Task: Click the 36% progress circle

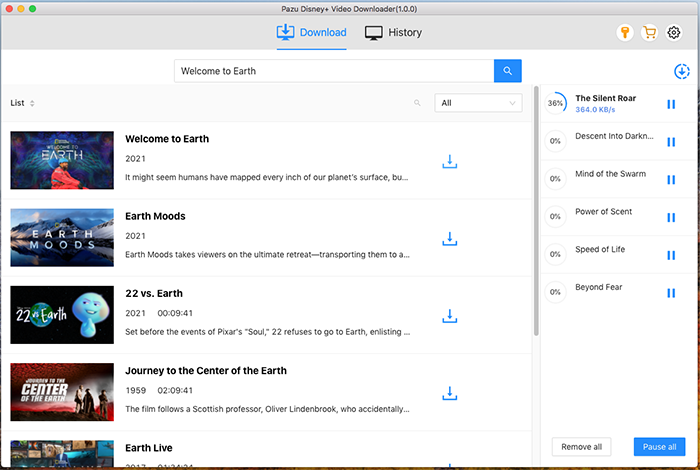Action: pyautogui.click(x=555, y=103)
